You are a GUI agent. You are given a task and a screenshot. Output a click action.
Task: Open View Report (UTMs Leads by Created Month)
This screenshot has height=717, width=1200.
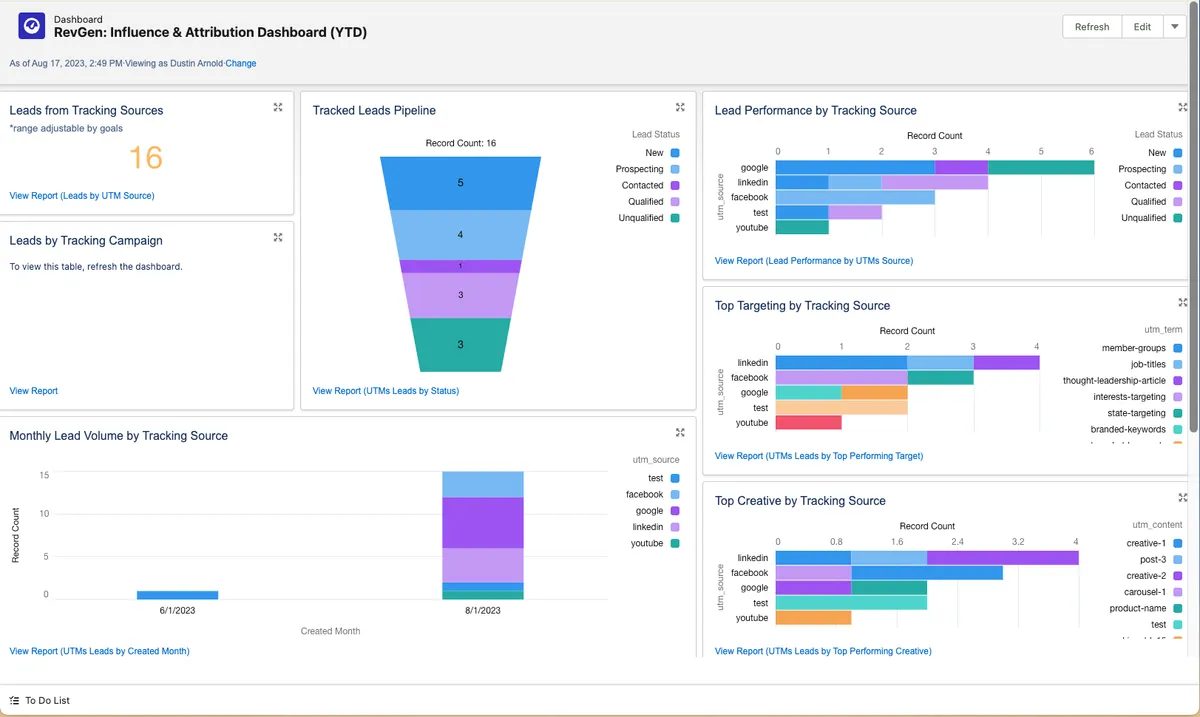click(99, 651)
